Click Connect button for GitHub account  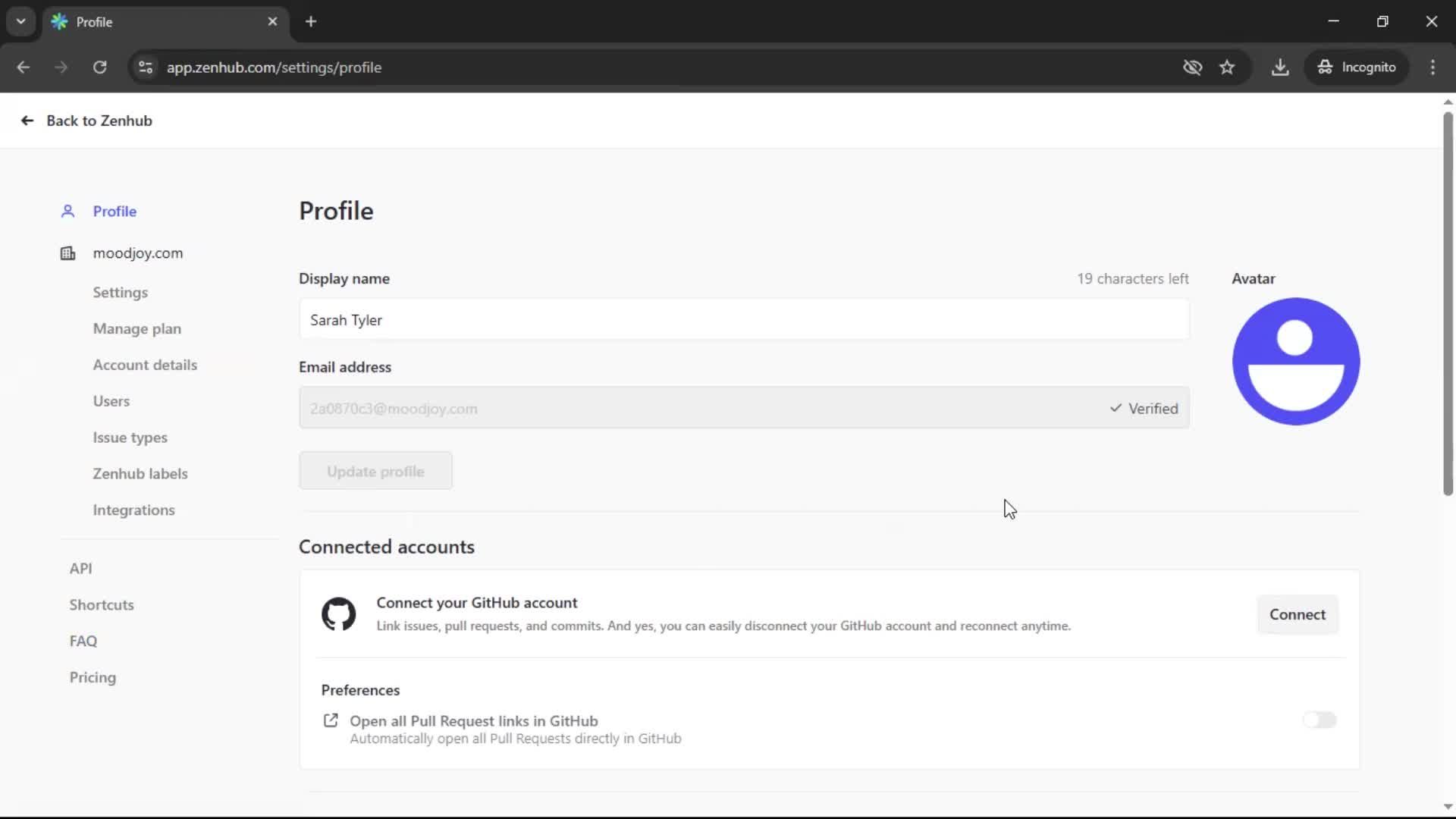[x=1297, y=614]
